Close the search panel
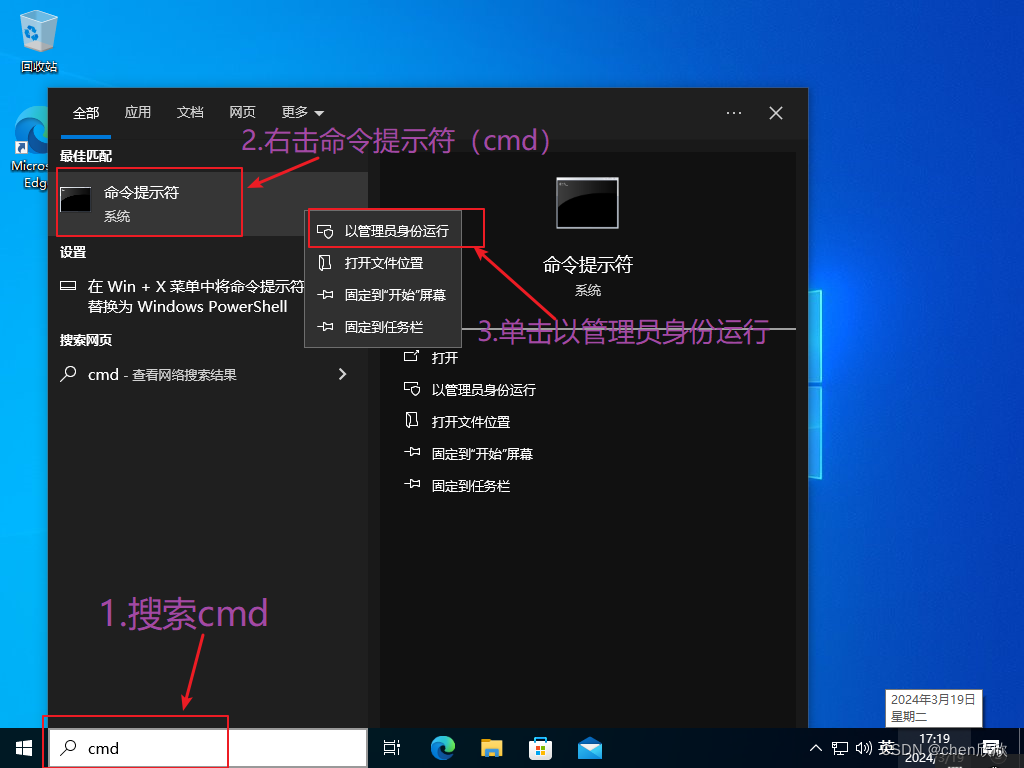 click(x=776, y=113)
